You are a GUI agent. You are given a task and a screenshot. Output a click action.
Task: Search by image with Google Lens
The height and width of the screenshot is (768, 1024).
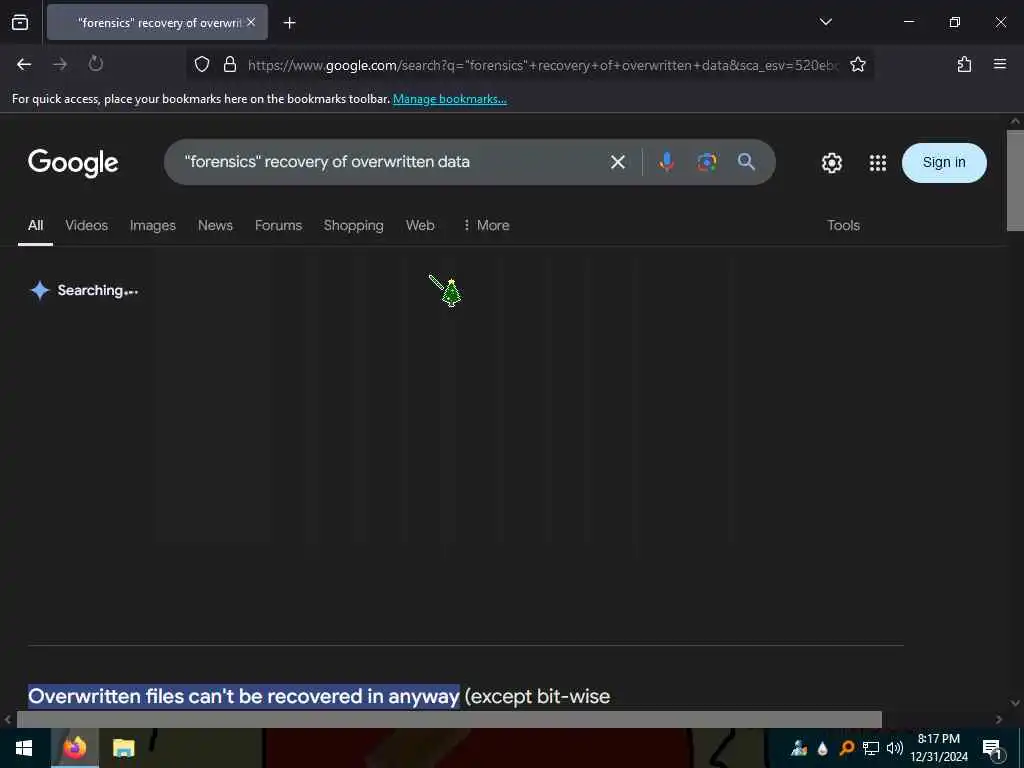(707, 162)
